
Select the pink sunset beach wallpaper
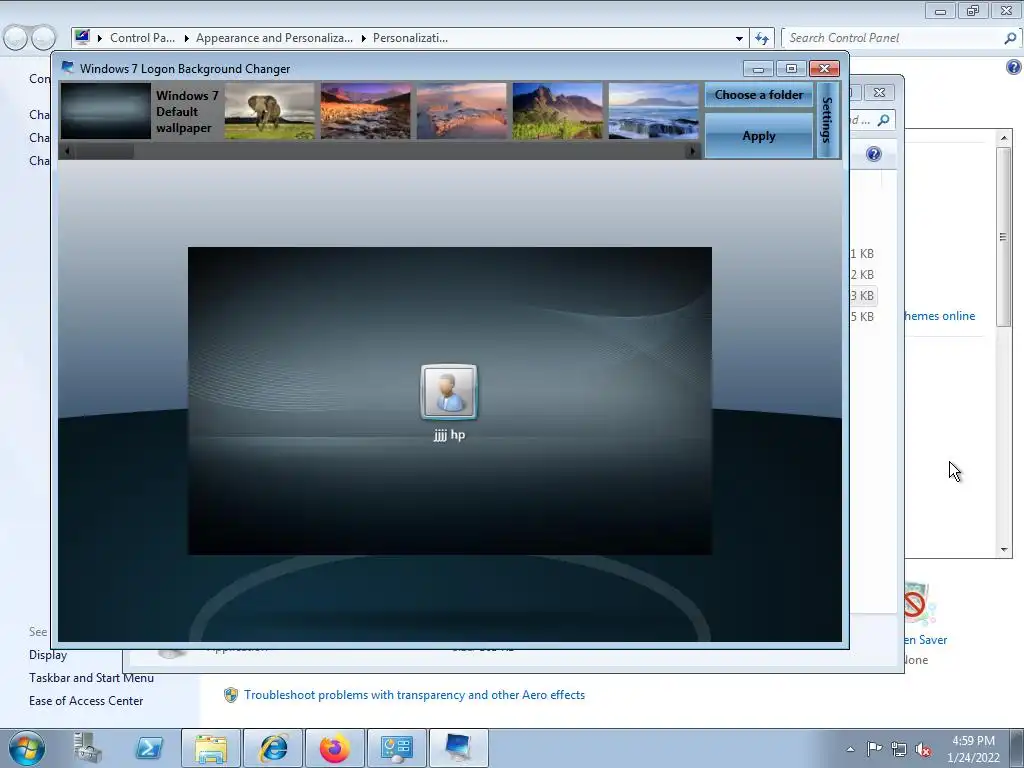462,111
